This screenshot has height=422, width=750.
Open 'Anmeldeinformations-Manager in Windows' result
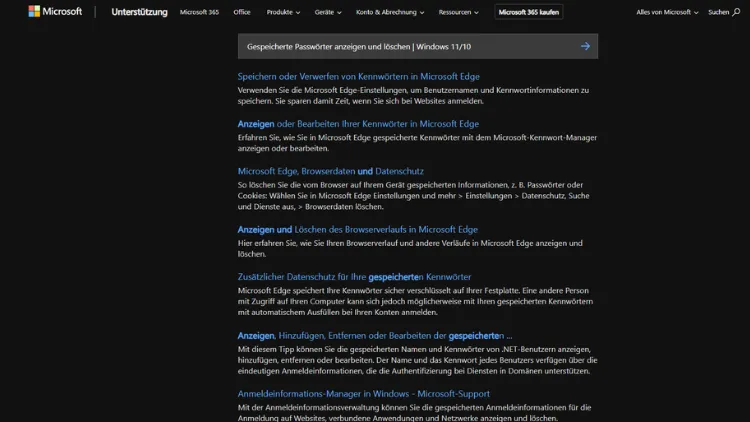(364, 394)
